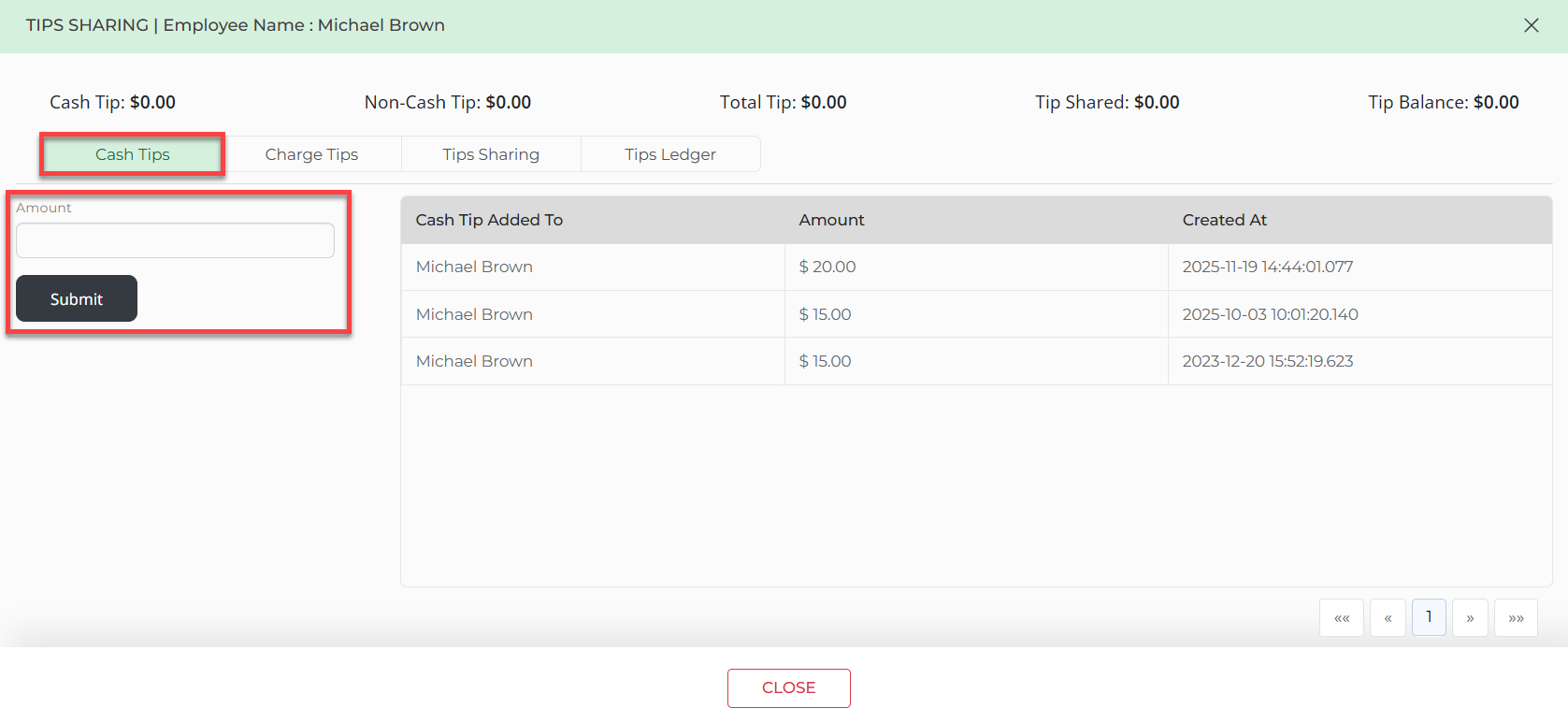Go to previous page of results

(1388, 618)
